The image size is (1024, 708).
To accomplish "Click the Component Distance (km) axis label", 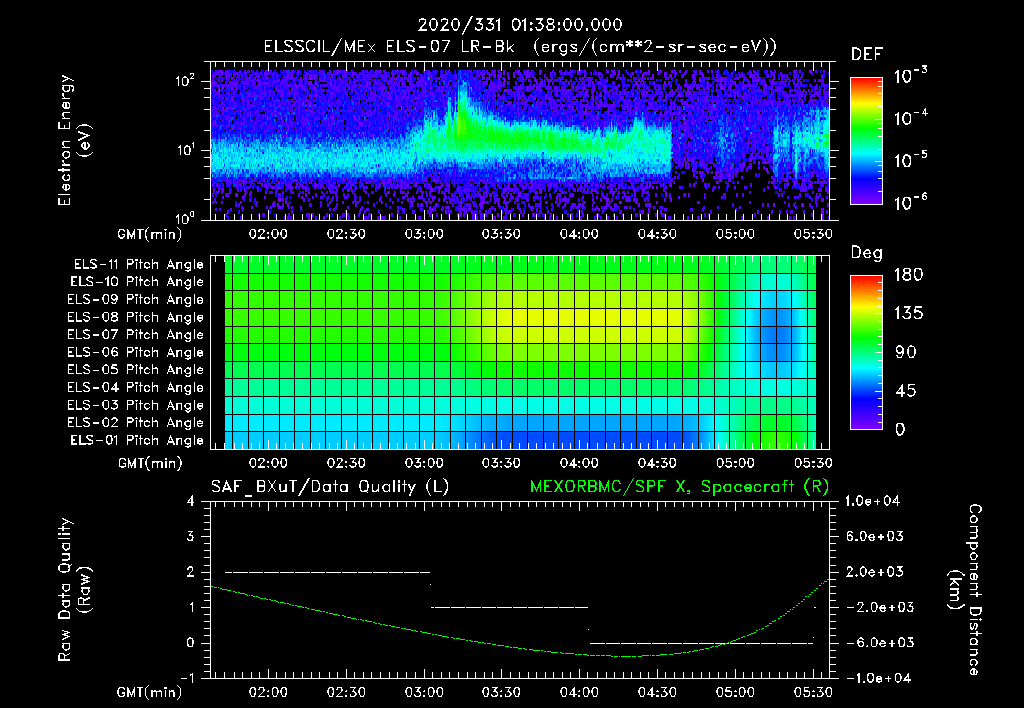I will 965,589.
